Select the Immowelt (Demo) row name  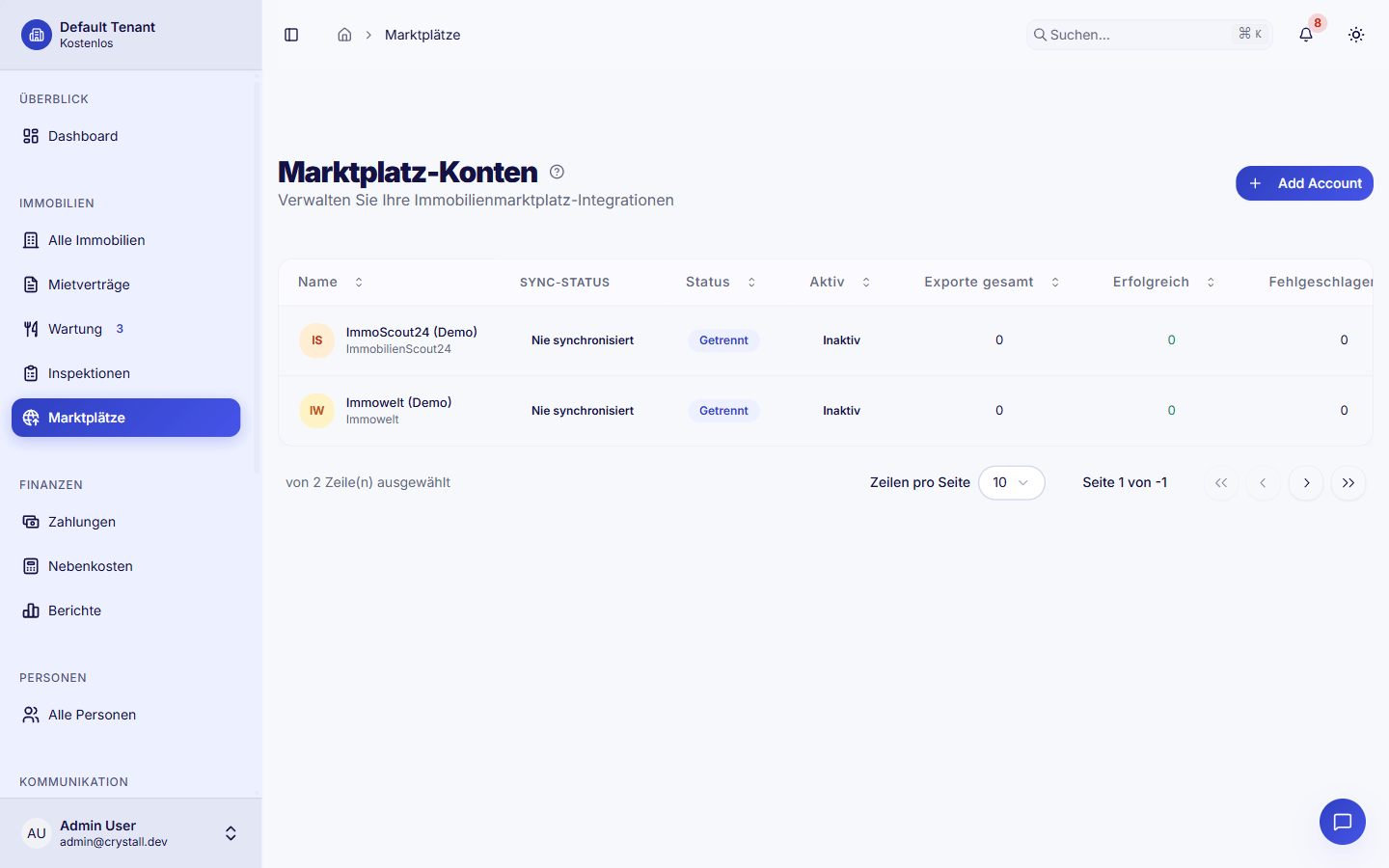pyautogui.click(x=399, y=402)
